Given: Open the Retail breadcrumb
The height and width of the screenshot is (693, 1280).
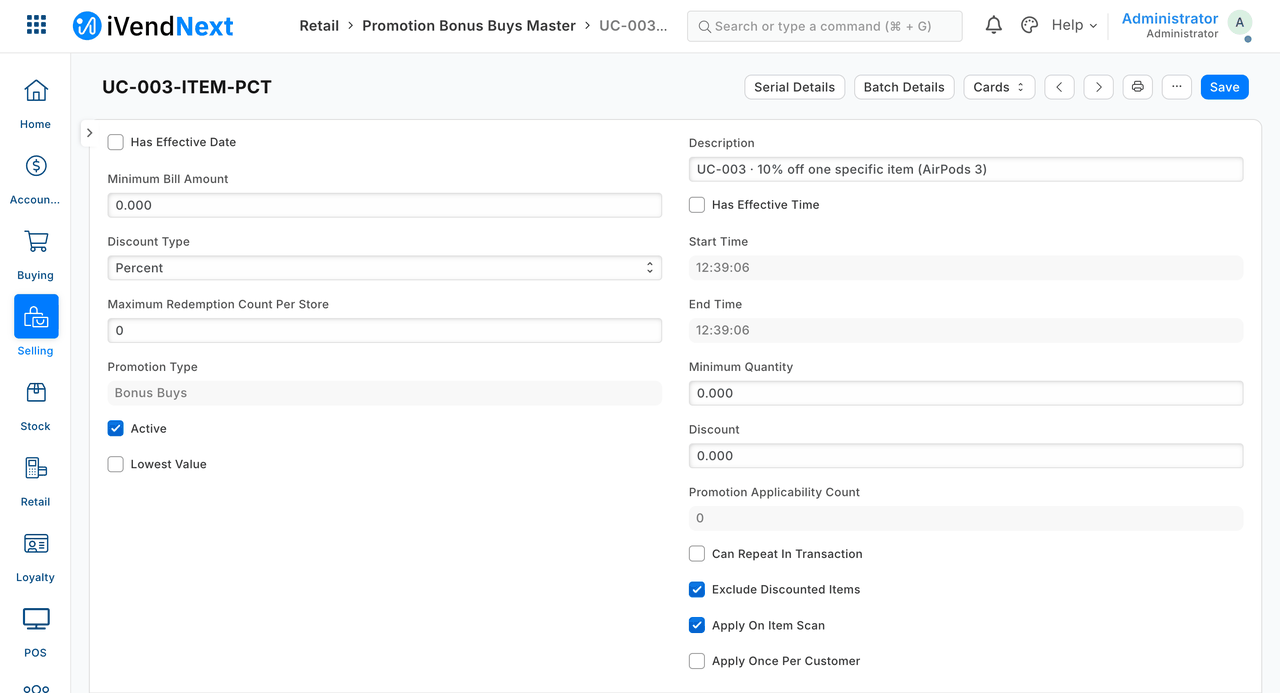Looking at the screenshot, I should point(319,25).
